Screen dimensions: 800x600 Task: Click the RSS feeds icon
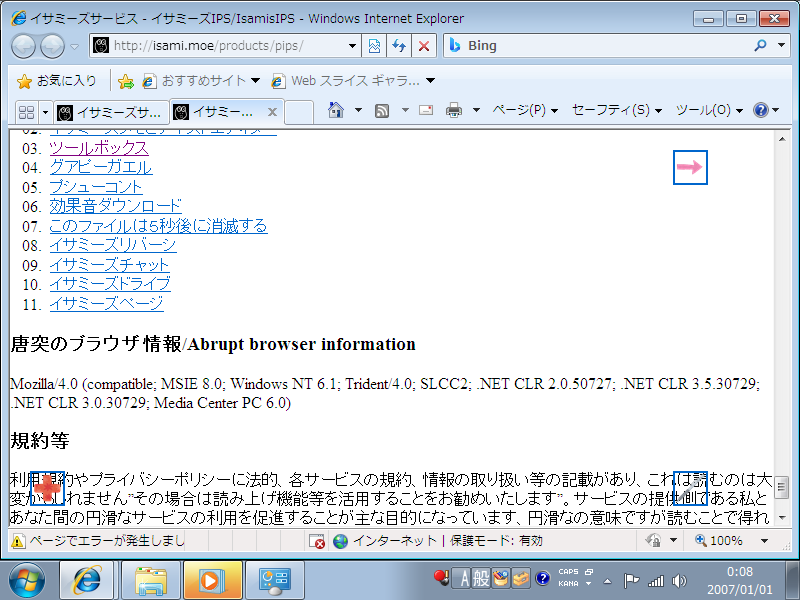382,110
